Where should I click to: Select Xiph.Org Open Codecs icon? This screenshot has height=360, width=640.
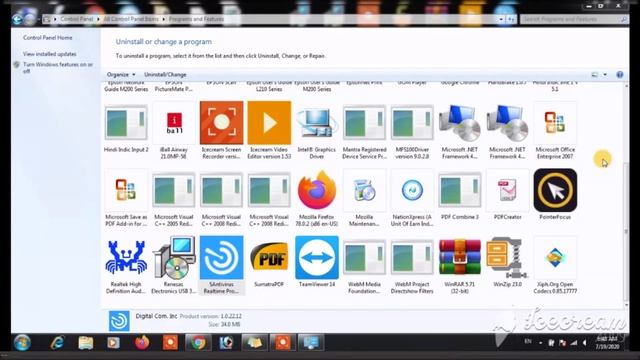click(x=555, y=258)
